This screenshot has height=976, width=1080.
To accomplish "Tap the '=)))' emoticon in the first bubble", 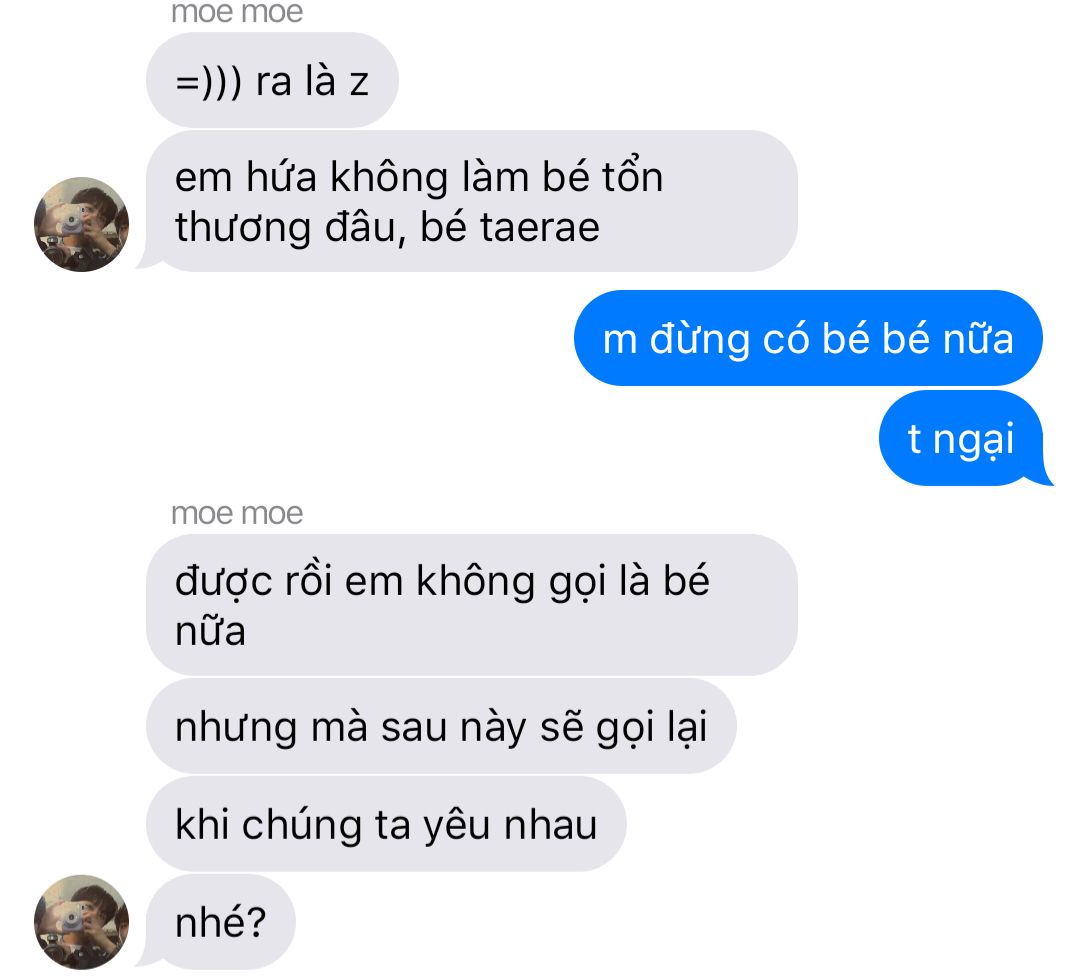I will pos(209,82).
